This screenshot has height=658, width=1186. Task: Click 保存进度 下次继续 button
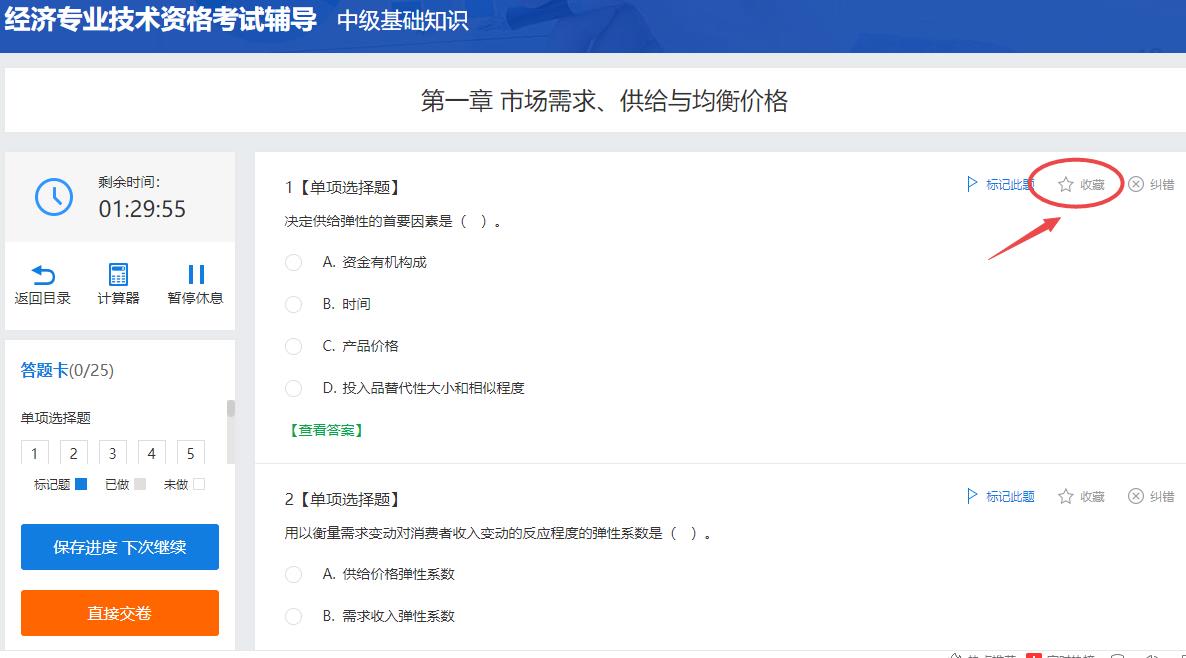(120, 547)
